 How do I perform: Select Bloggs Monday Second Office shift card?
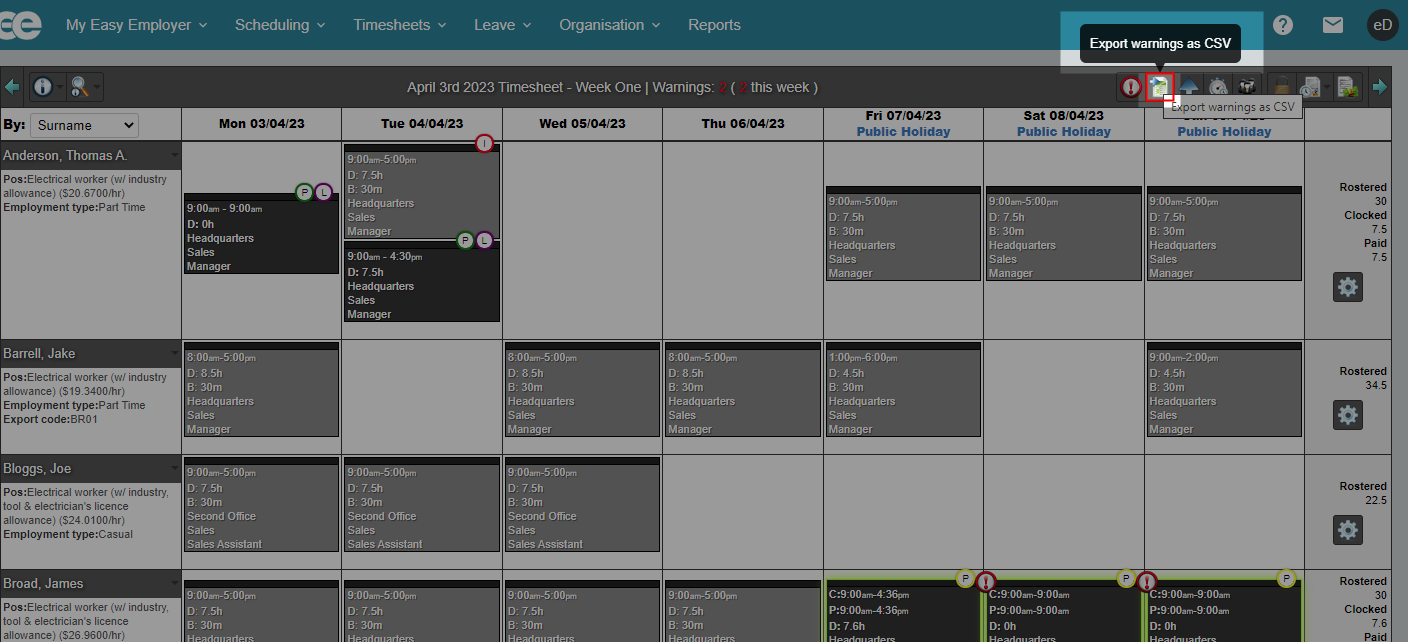[261, 504]
